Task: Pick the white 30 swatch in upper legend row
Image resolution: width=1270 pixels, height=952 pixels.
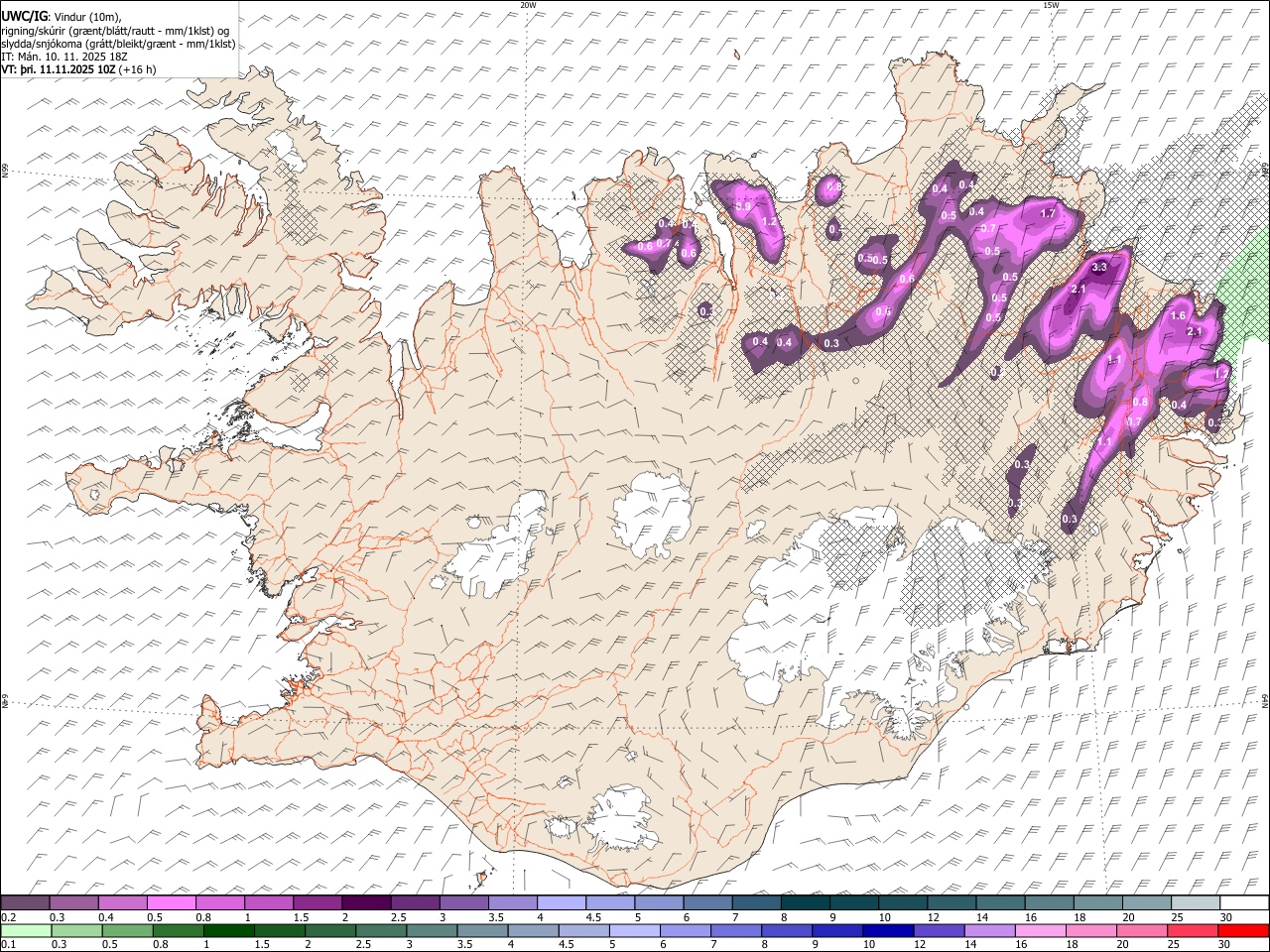Action: [1244, 903]
